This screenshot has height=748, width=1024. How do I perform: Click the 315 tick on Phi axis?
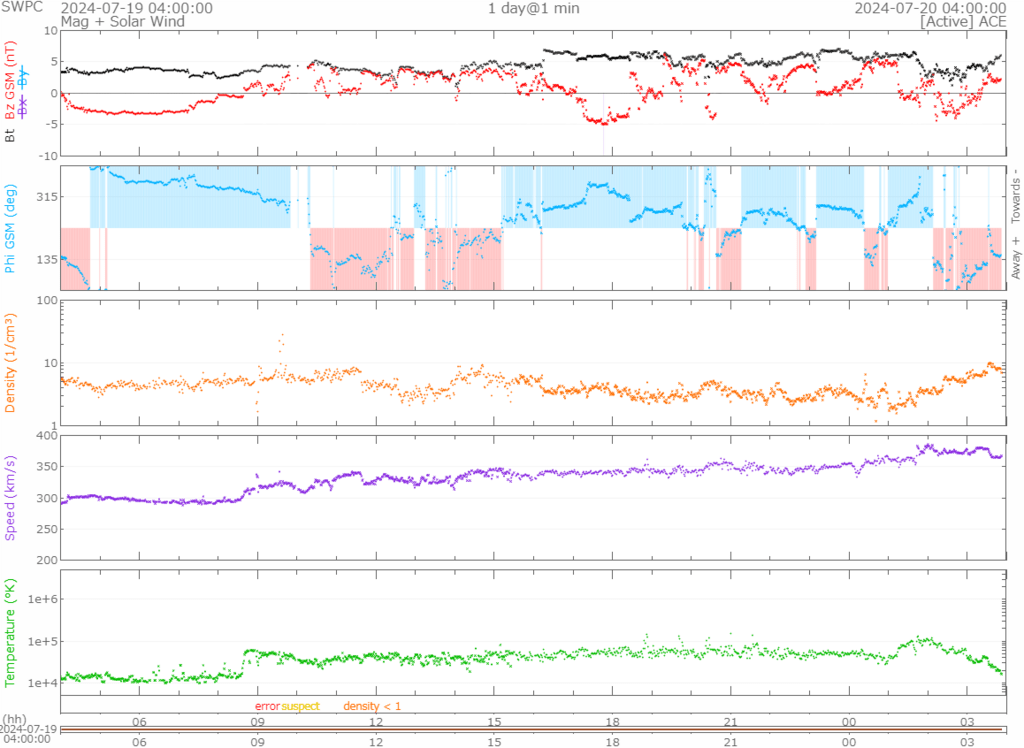pyautogui.click(x=46, y=197)
